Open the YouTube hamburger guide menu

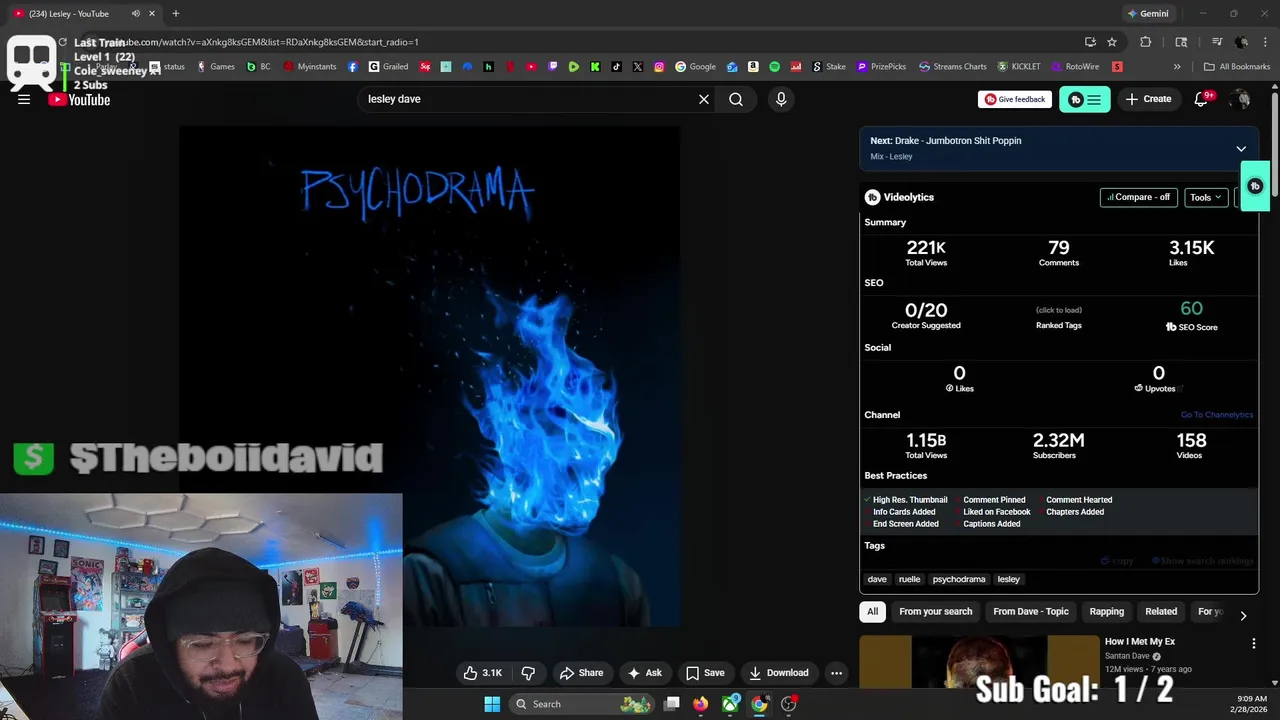coord(24,99)
